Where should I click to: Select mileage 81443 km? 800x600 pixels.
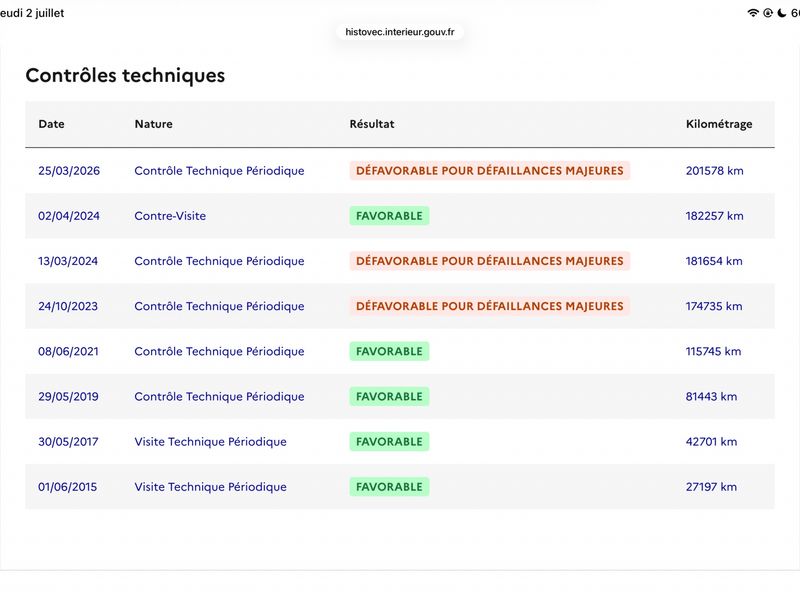pos(711,396)
